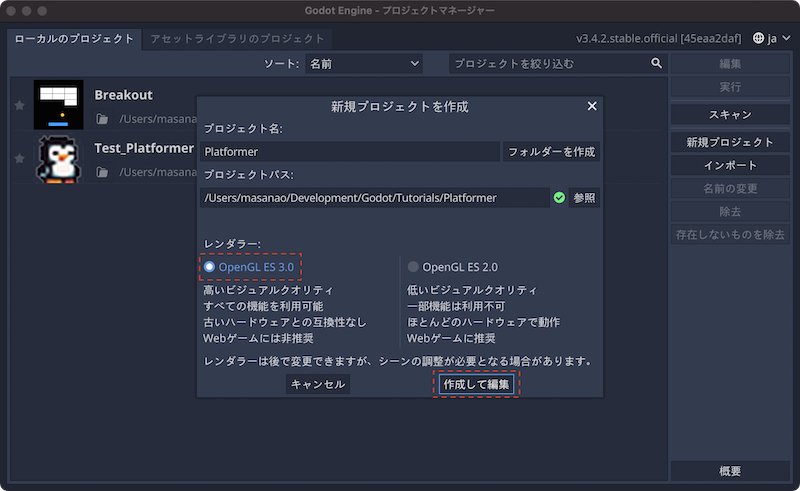Click the 参照 browse button

tap(584, 198)
